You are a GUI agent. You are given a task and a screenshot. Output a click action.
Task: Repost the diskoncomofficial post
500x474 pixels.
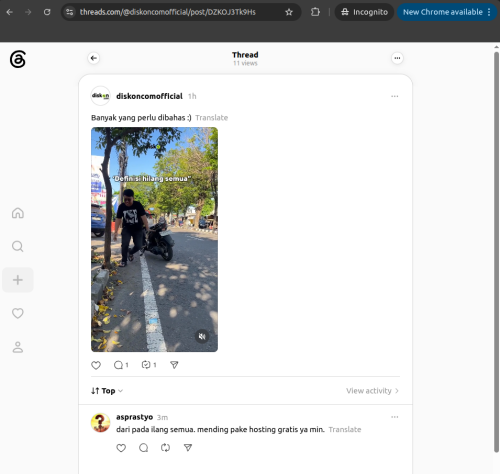coord(149,365)
